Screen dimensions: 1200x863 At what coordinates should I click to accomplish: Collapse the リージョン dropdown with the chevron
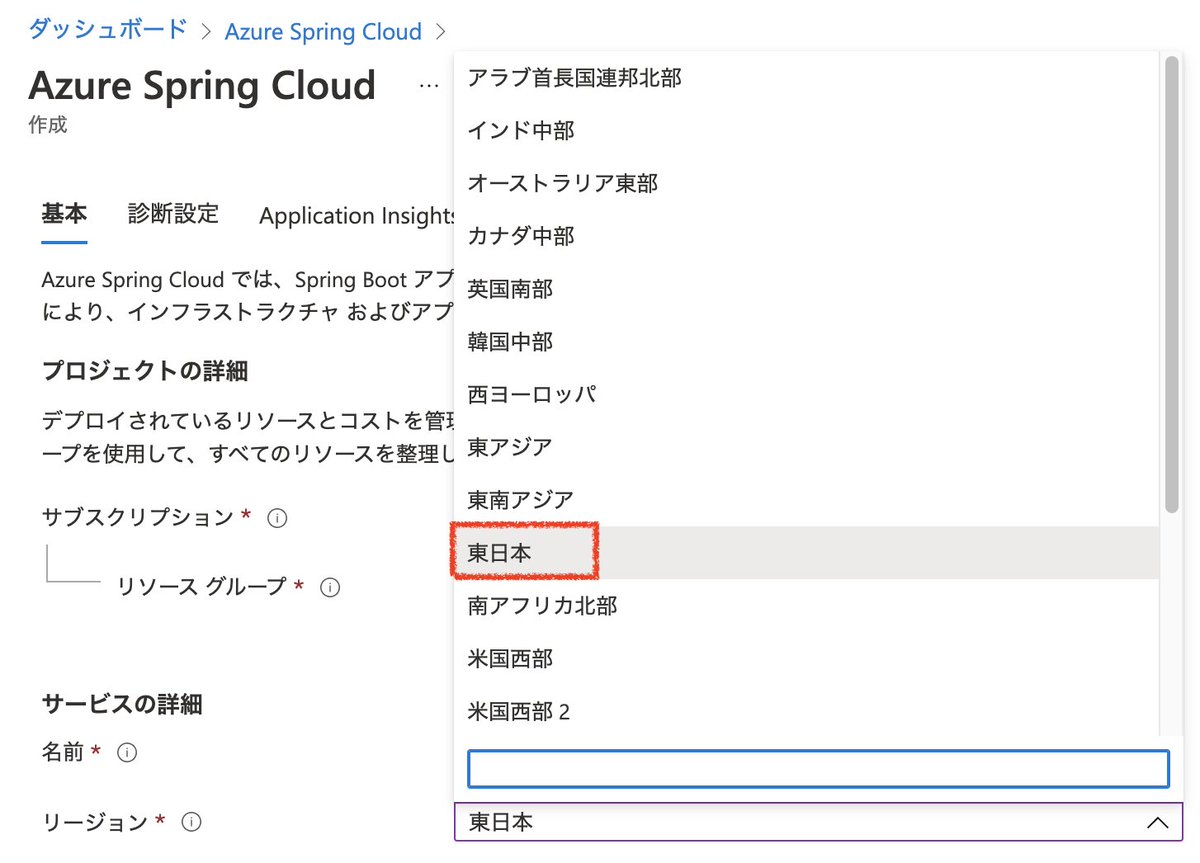pyautogui.click(x=1158, y=823)
